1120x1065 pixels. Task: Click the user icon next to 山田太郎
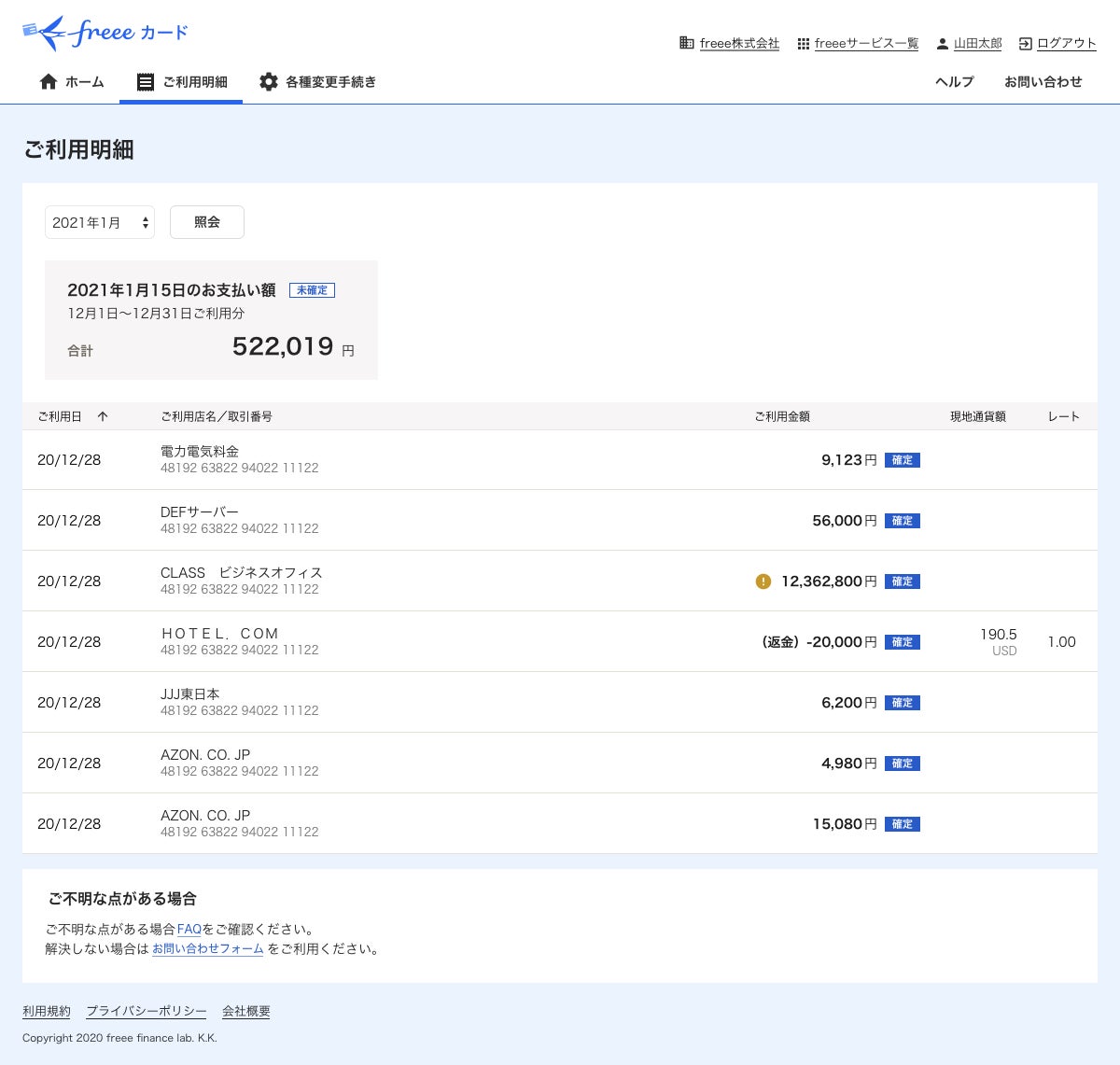943,44
